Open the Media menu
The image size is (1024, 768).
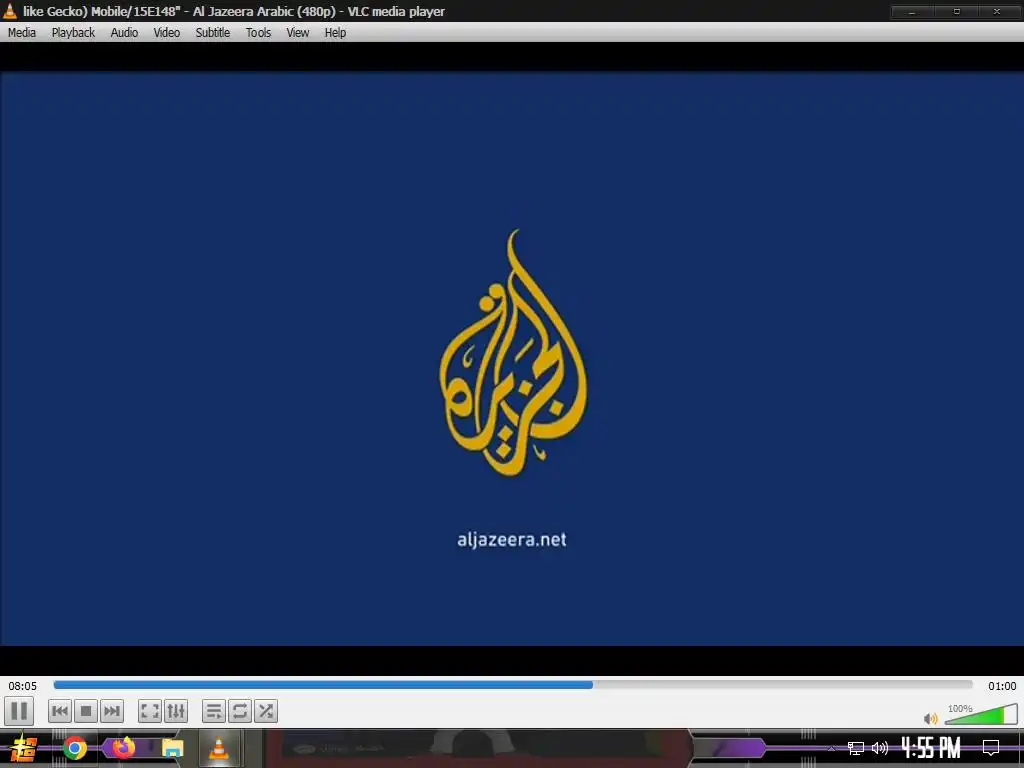pos(22,33)
